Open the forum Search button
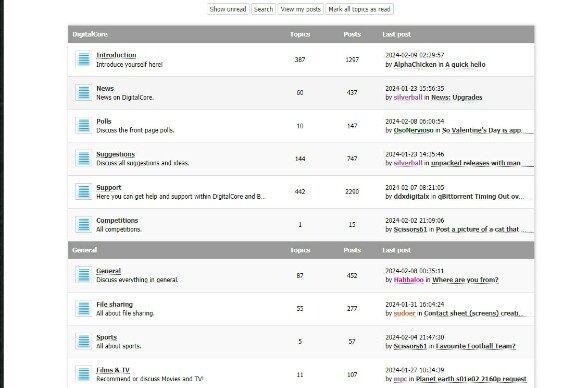575x388 pixels. pyautogui.click(x=263, y=9)
